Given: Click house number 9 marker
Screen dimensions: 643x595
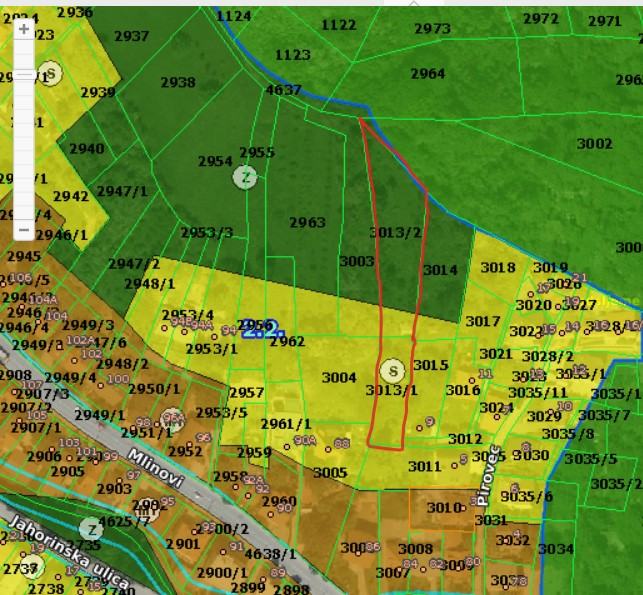Looking at the screenshot, I should 429,421.
